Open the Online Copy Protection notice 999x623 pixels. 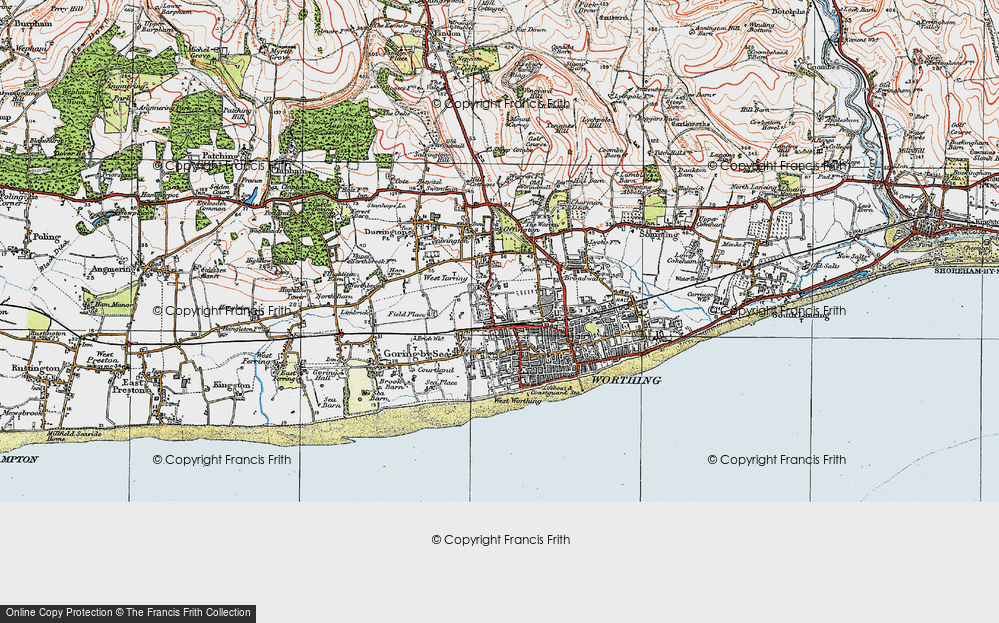[x=128, y=613]
